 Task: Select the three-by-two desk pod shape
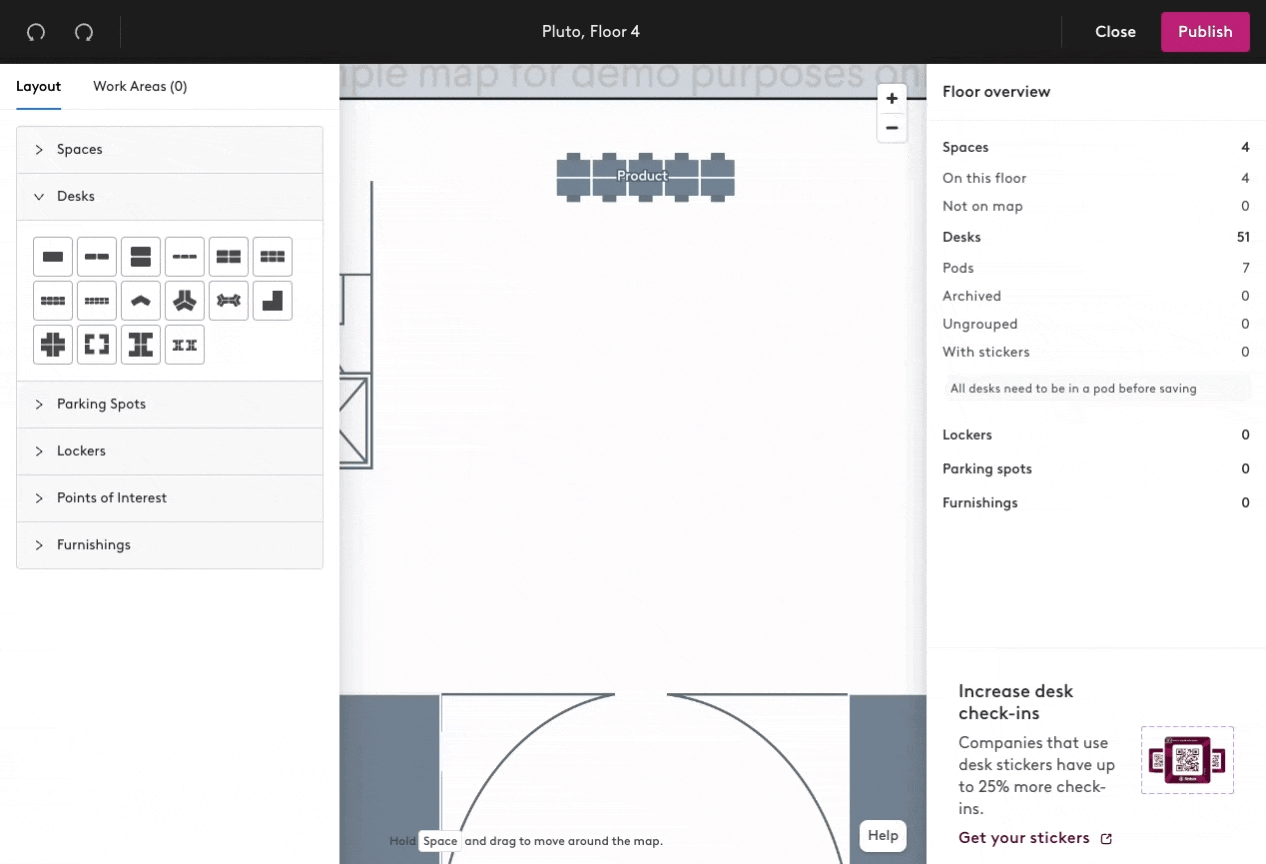(x=273, y=257)
